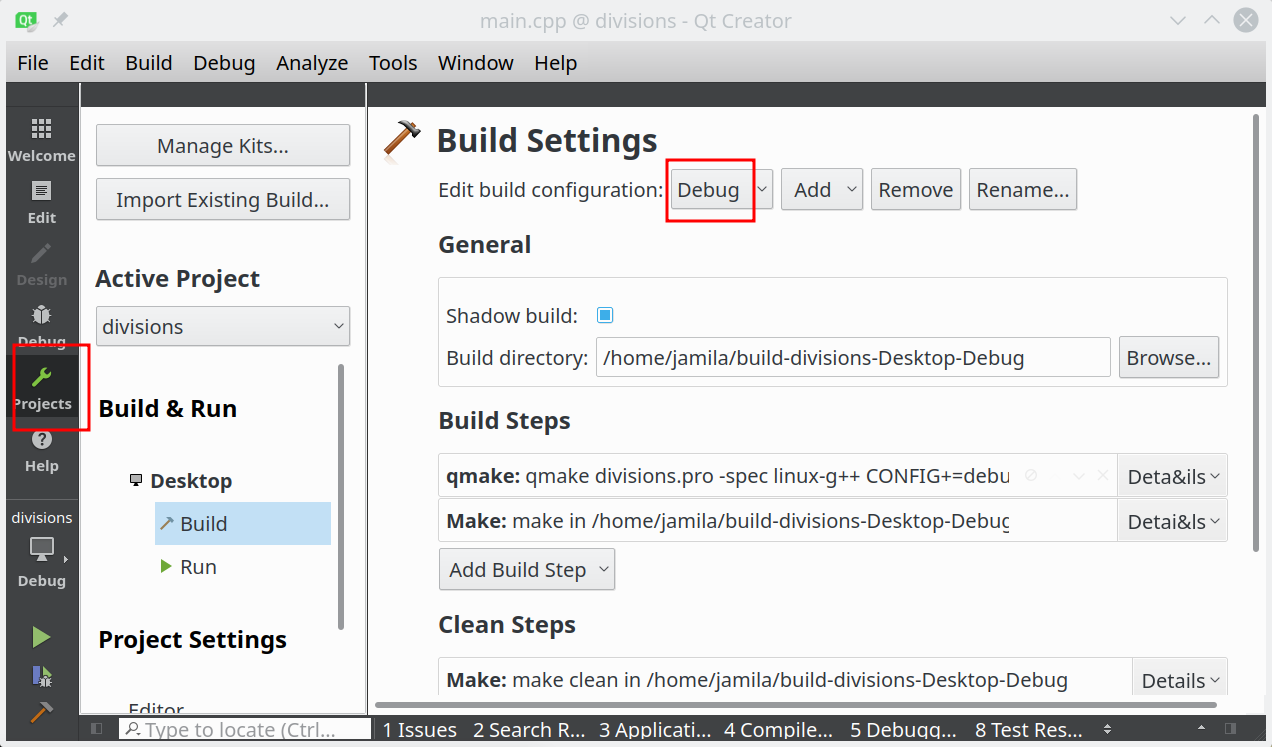Open the Edit menu
This screenshot has width=1272, height=747.
tap(87, 63)
